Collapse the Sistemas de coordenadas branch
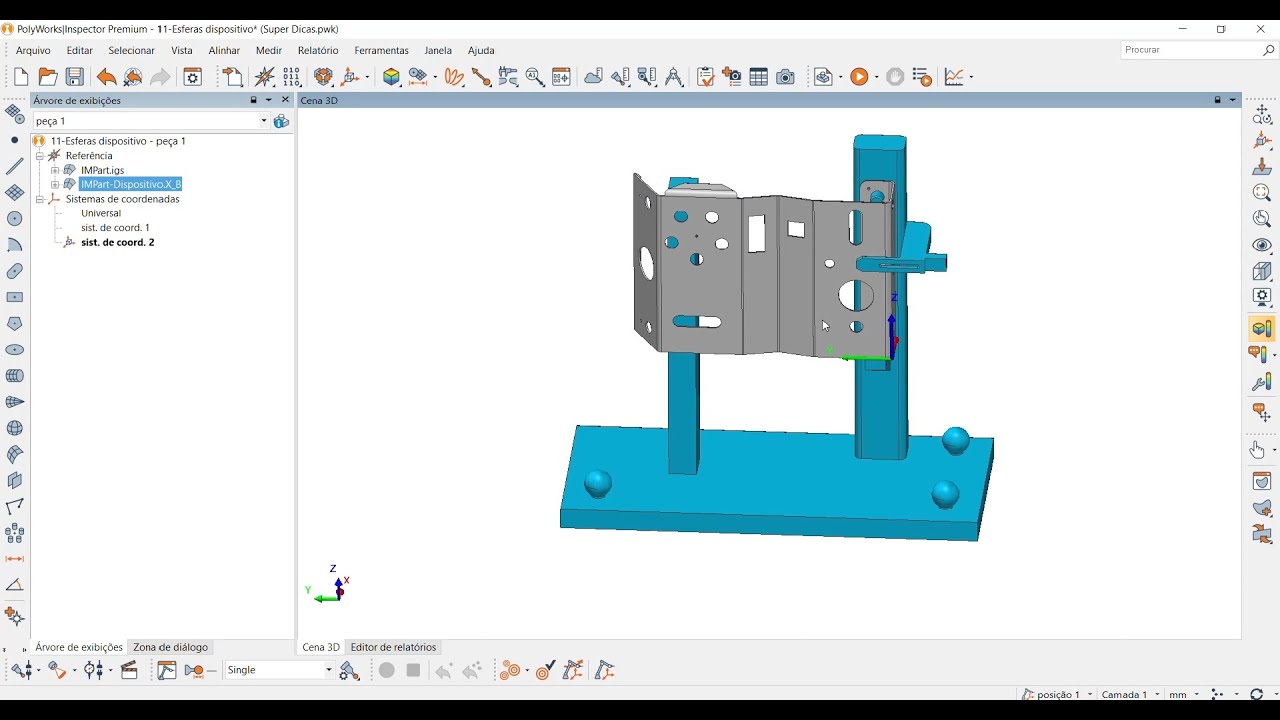 point(40,199)
